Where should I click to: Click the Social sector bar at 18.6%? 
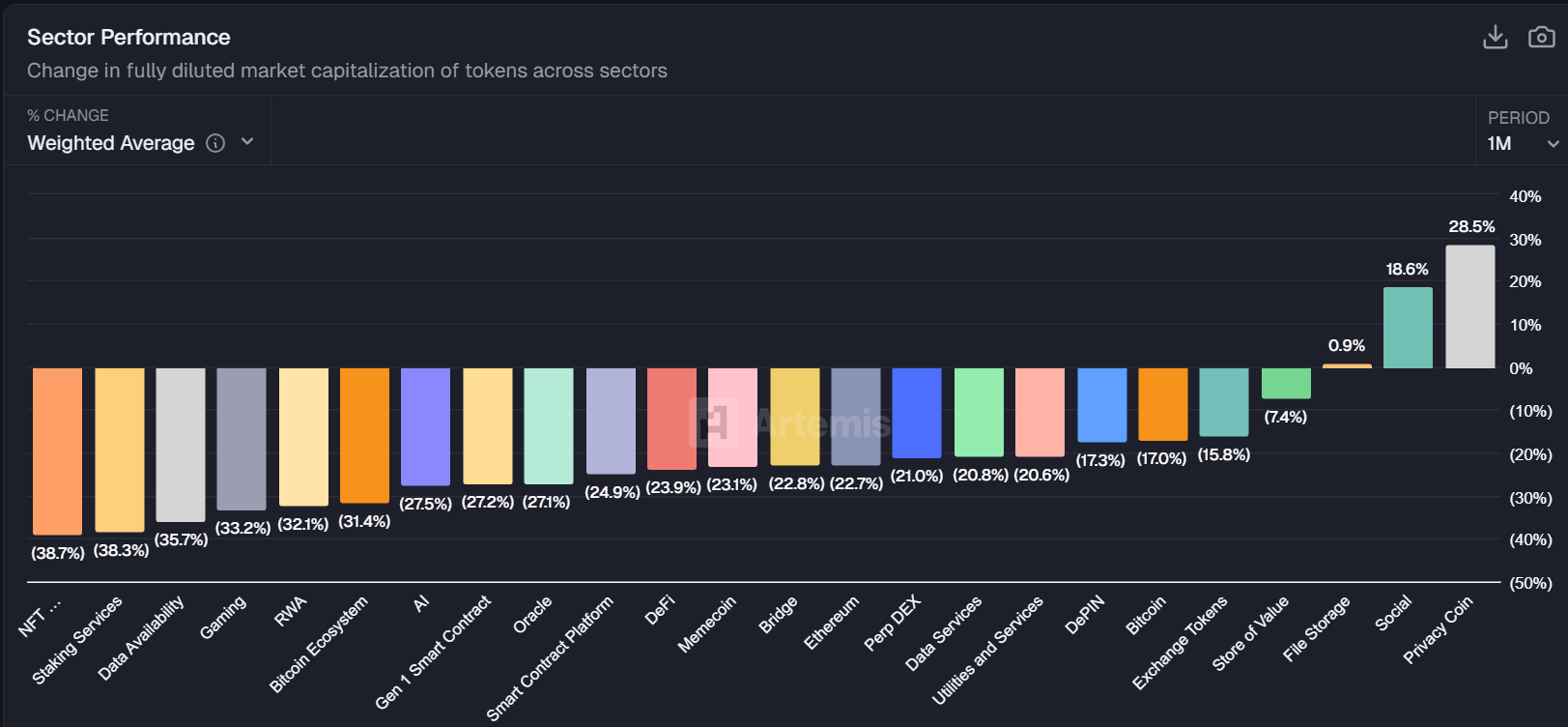point(1408,329)
